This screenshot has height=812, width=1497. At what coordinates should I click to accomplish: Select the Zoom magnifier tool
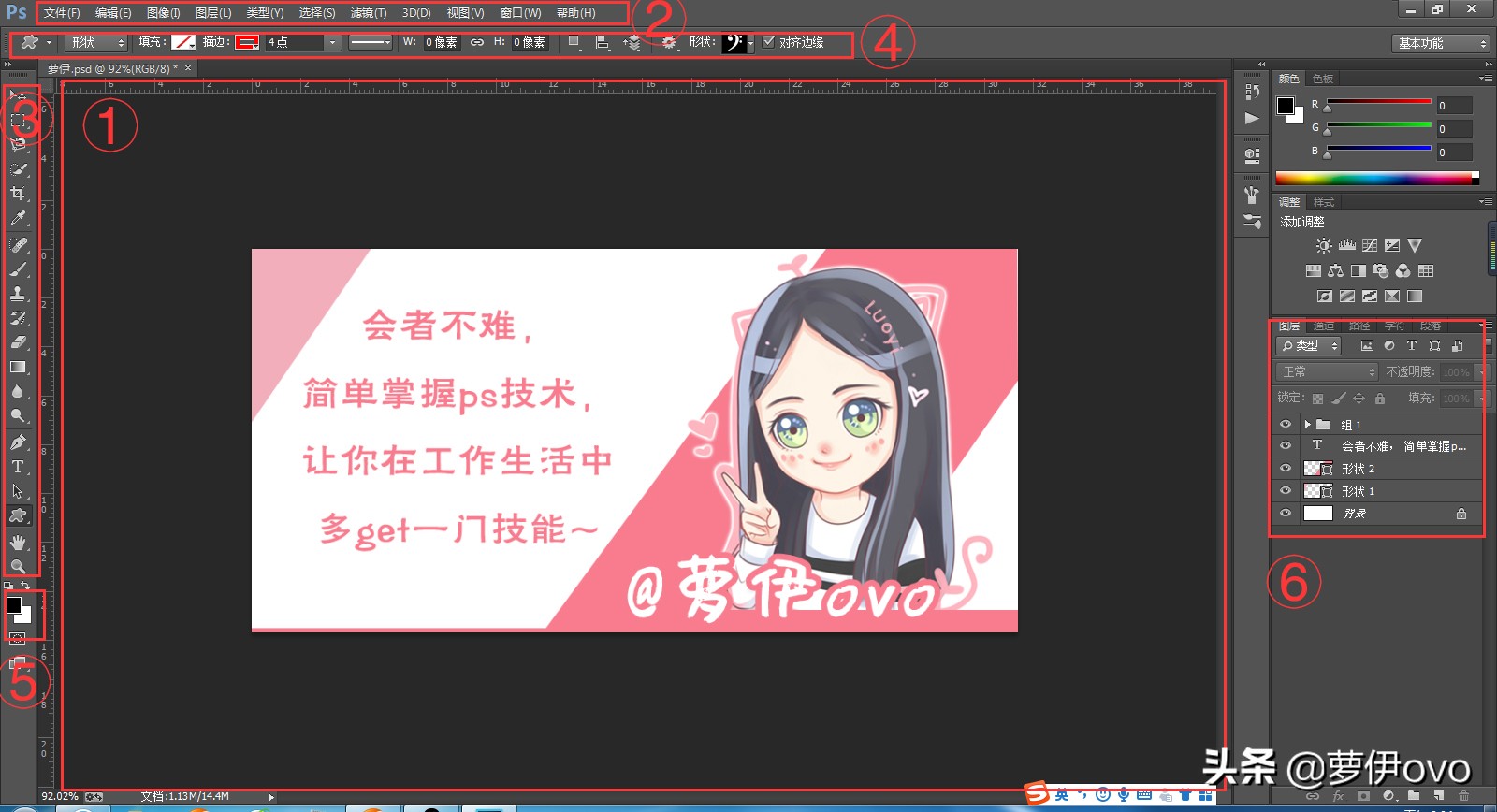[18, 566]
